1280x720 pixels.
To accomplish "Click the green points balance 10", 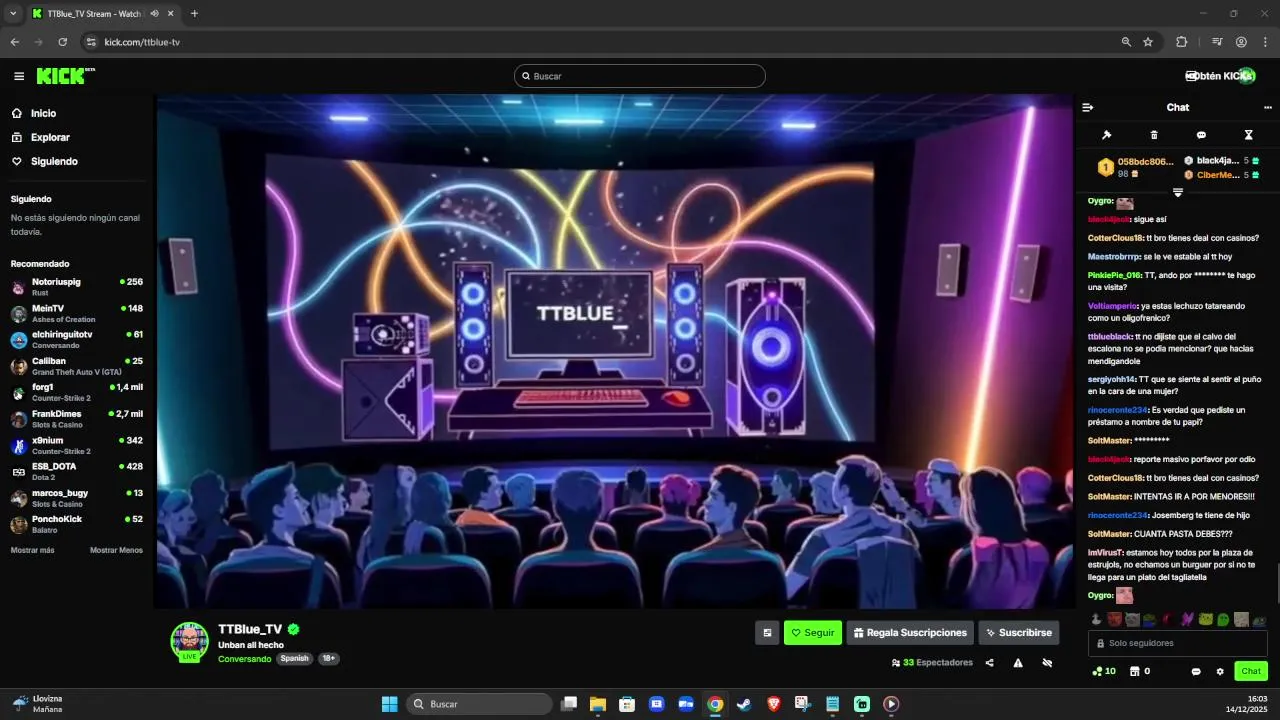I will (1104, 671).
